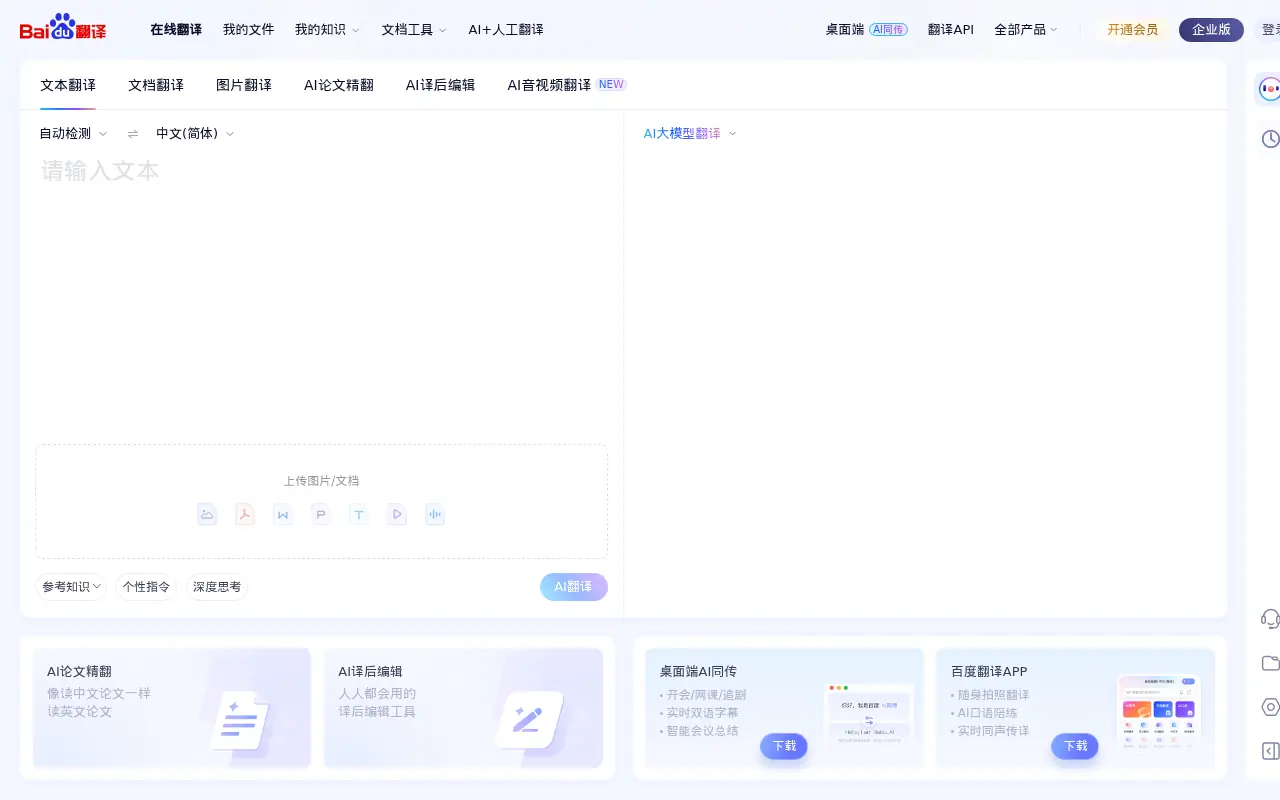Choose the Word document upload icon
The height and width of the screenshot is (800, 1280).
coord(283,514)
